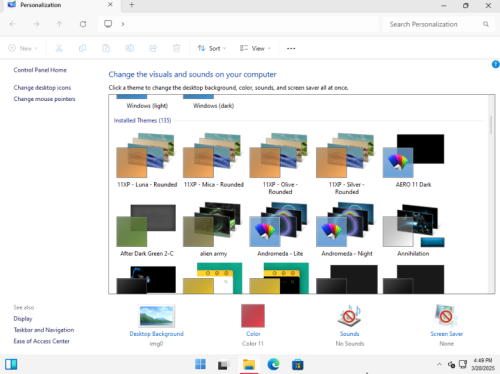Image resolution: width=500 pixels, height=374 pixels.
Task: Click the search magnifier icon
Action: pyautogui.click(x=486, y=24)
